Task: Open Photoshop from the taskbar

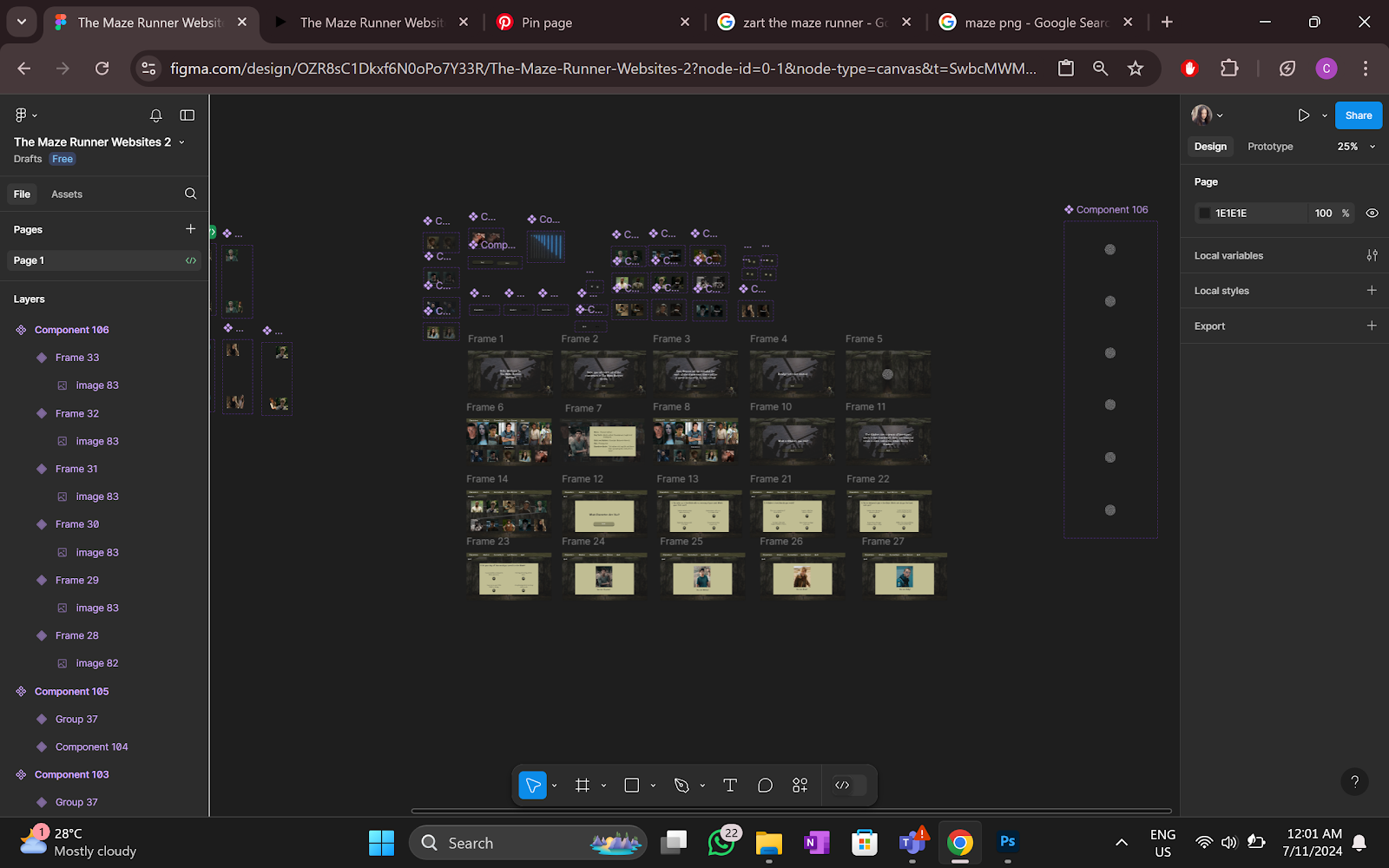Action: click(x=1007, y=843)
